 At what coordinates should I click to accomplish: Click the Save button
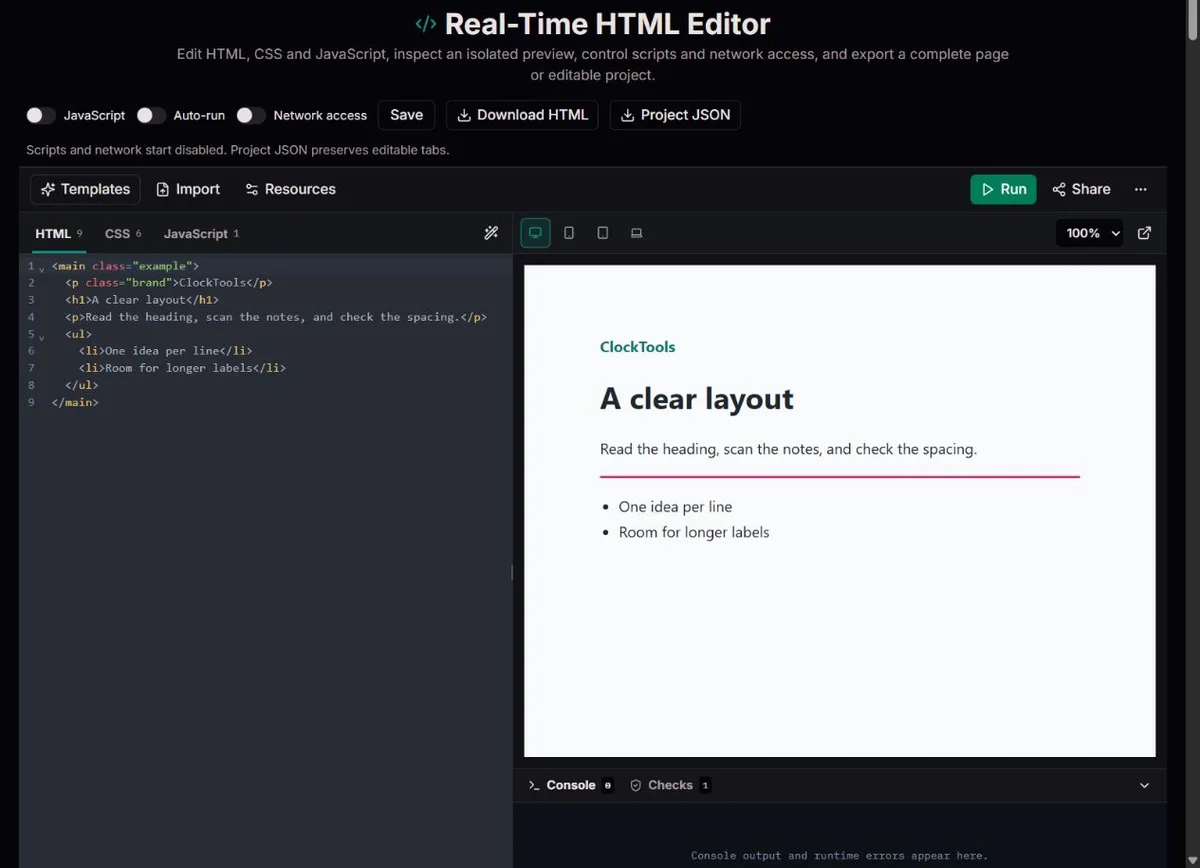pos(406,115)
